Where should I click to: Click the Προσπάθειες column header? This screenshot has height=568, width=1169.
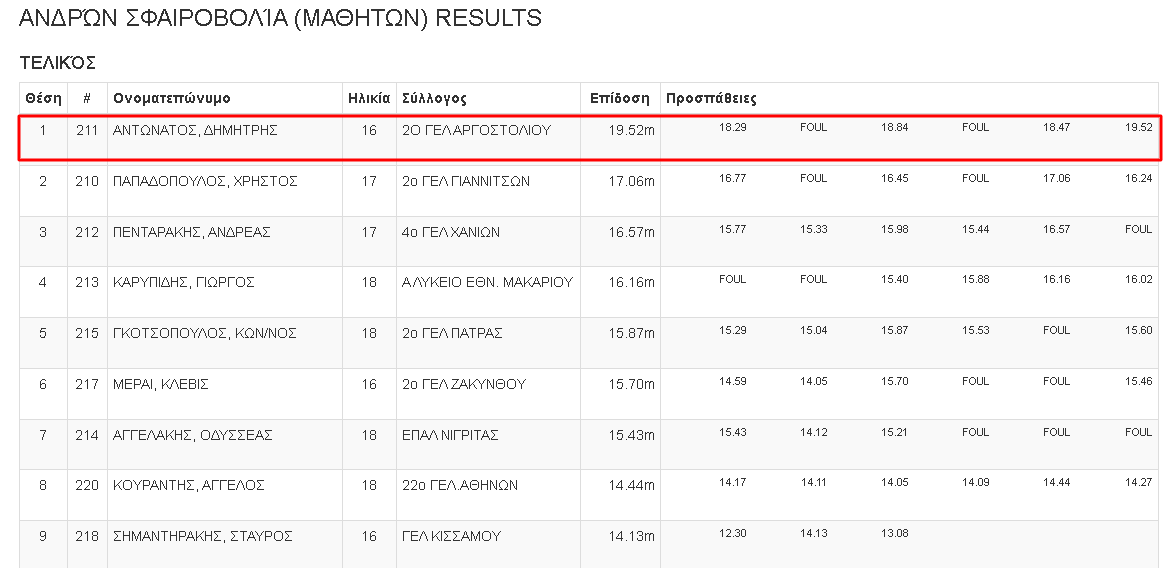[711, 98]
